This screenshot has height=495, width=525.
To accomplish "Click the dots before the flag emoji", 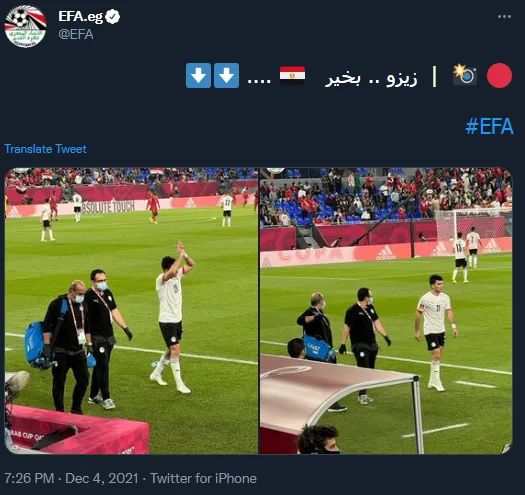I will (258, 82).
